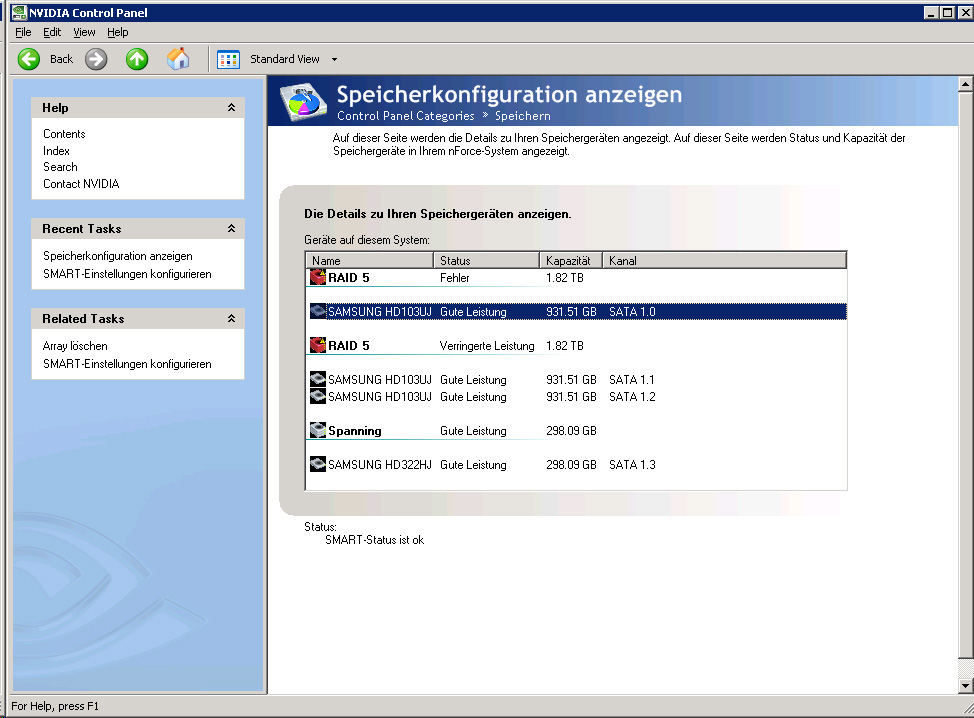Click the NVIDIA Control Panel title bar icon
Viewport: 974px width, 718px height.
pyautogui.click(x=19, y=12)
